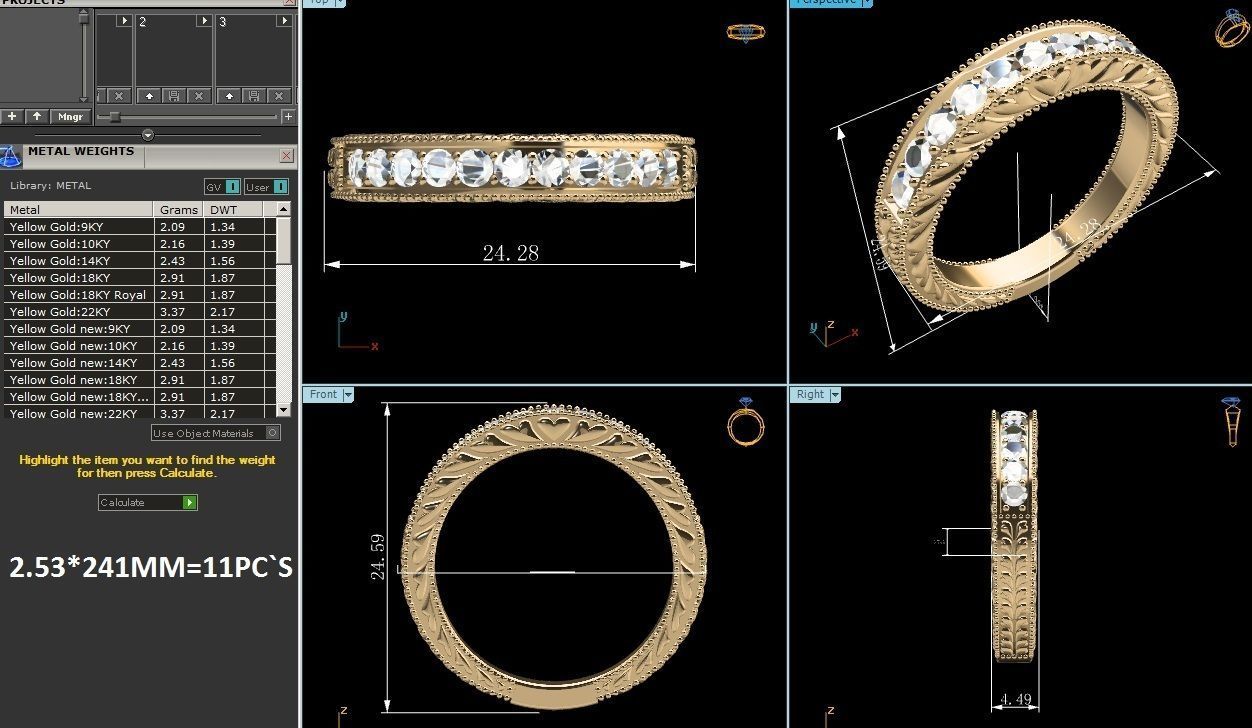Sort by the DWT column header

click(234, 210)
